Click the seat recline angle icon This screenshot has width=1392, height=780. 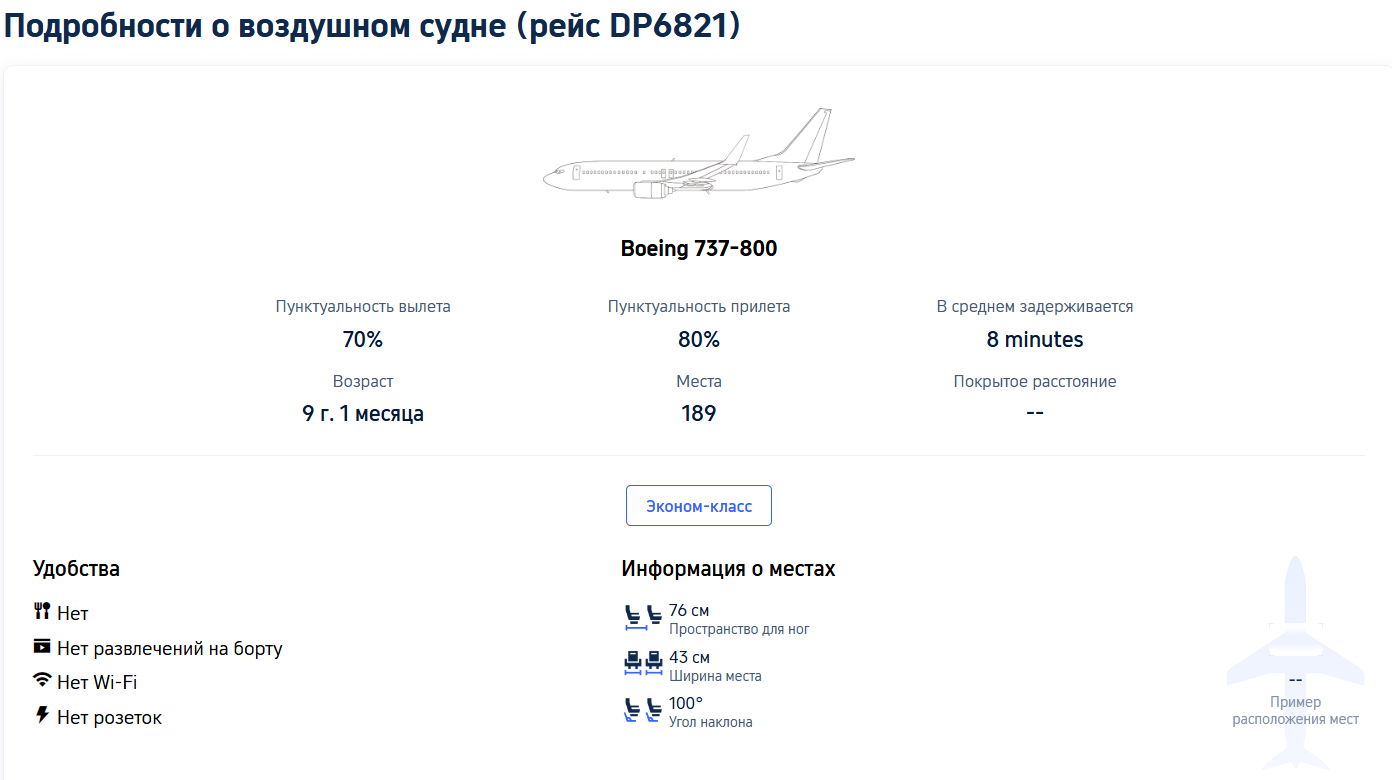click(x=639, y=711)
